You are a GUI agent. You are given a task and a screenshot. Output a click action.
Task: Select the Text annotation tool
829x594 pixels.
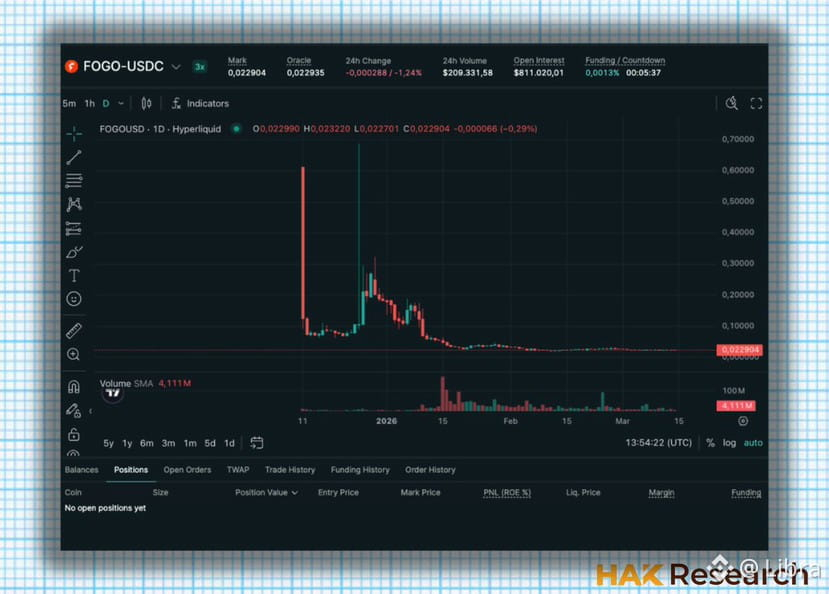coord(74,275)
